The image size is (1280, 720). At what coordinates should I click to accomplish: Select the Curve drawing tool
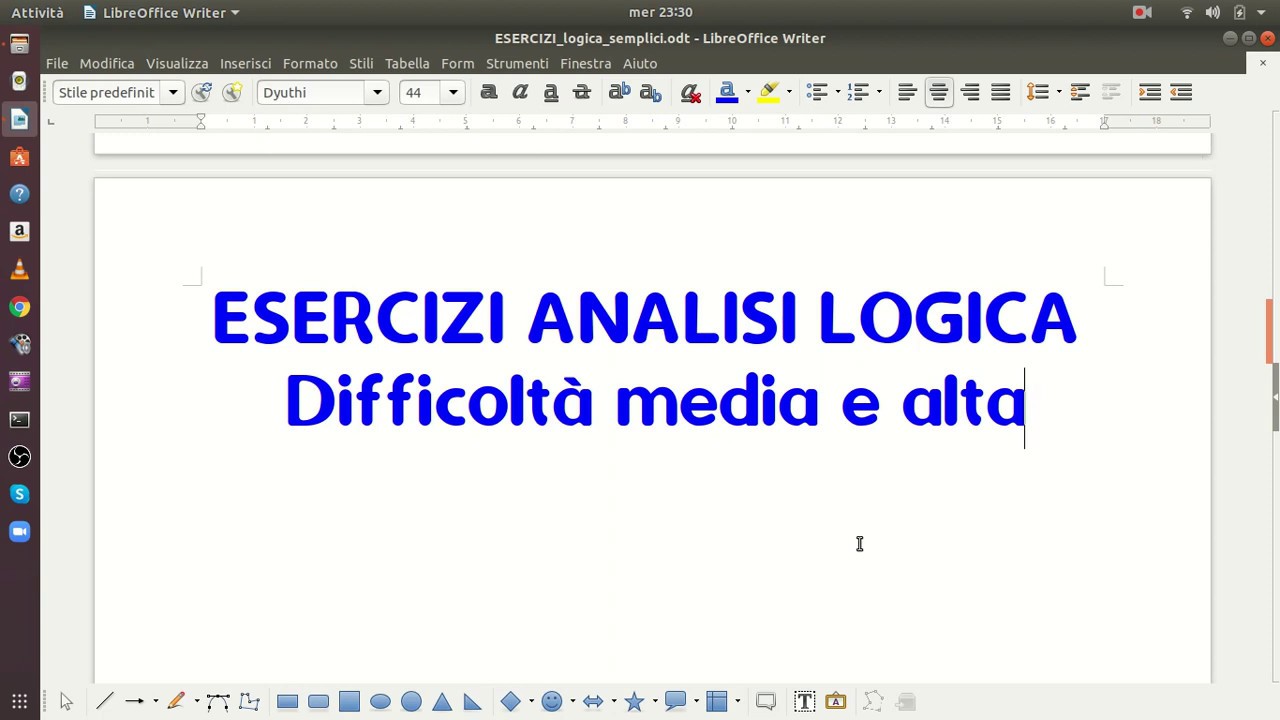click(x=218, y=701)
